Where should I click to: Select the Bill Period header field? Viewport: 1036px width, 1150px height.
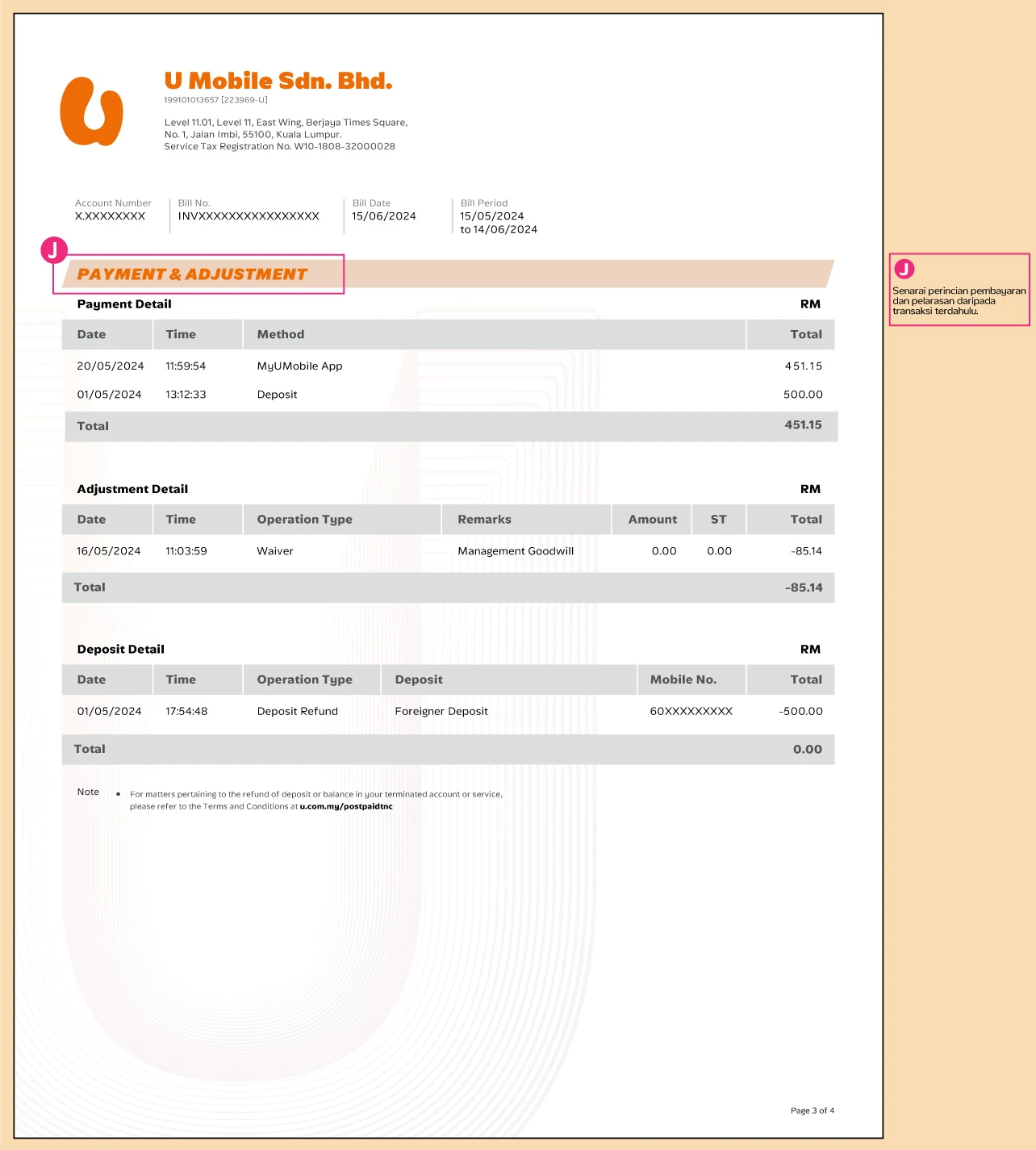[x=482, y=203]
